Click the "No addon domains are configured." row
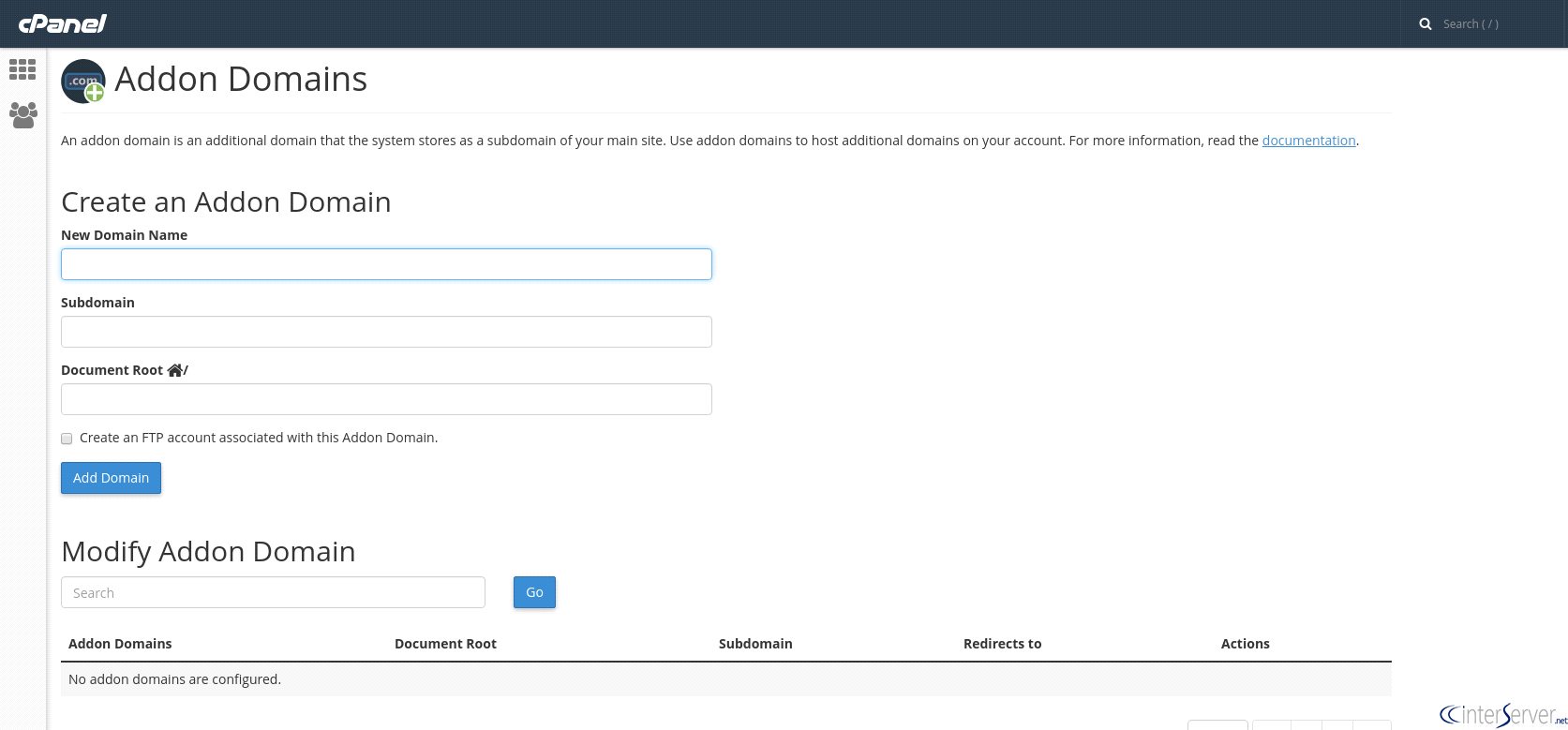Image resolution: width=1568 pixels, height=730 pixels. 726,679
